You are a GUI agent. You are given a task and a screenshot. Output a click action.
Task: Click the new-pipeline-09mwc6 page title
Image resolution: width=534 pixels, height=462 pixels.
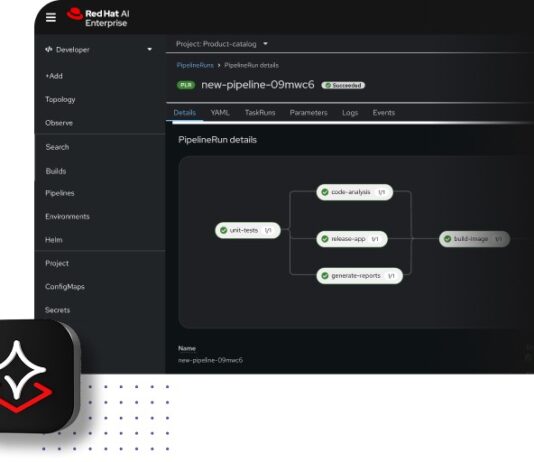click(x=258, y=85)
